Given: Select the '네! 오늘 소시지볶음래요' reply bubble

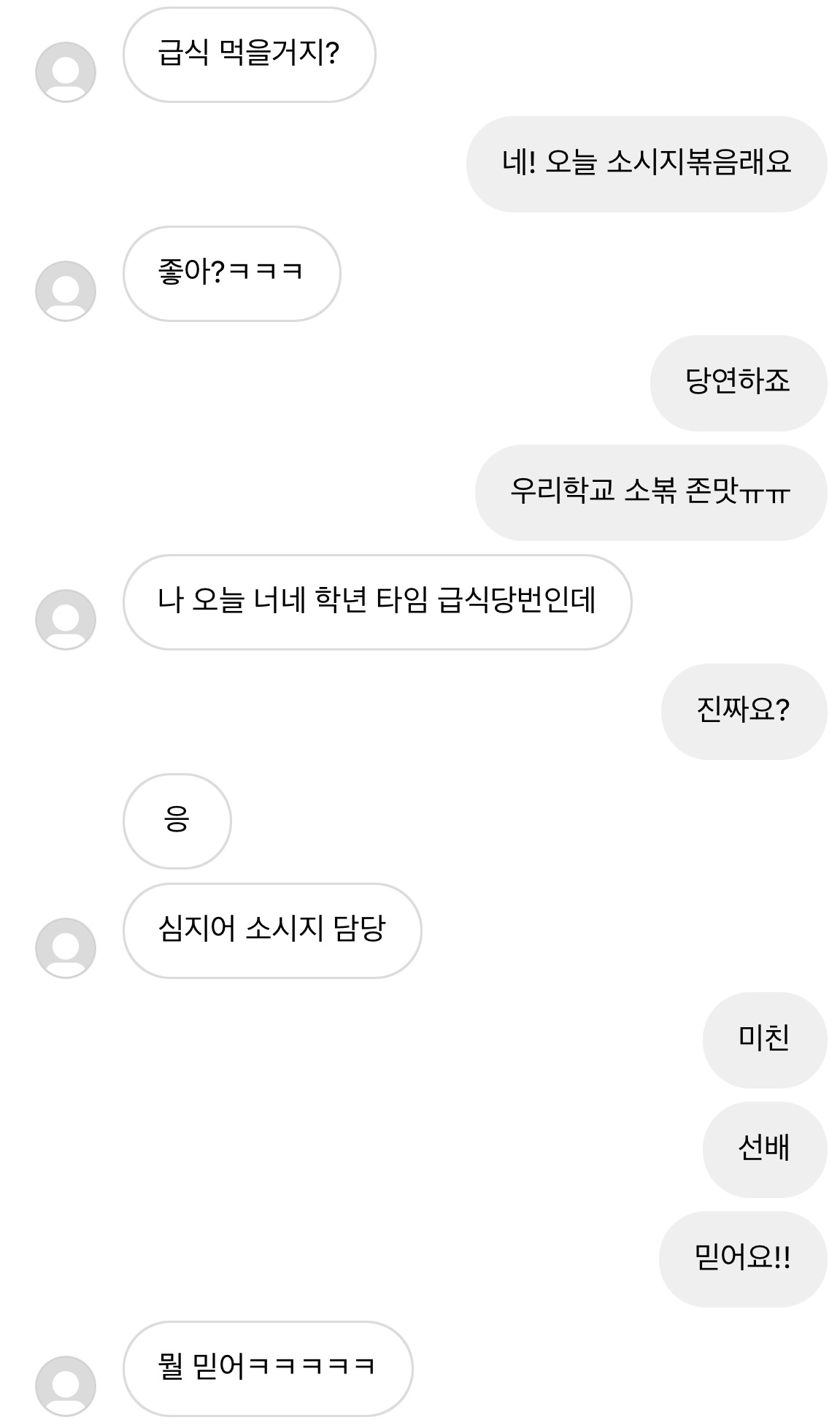Looking at the screenshot, I should click(647, 164).
